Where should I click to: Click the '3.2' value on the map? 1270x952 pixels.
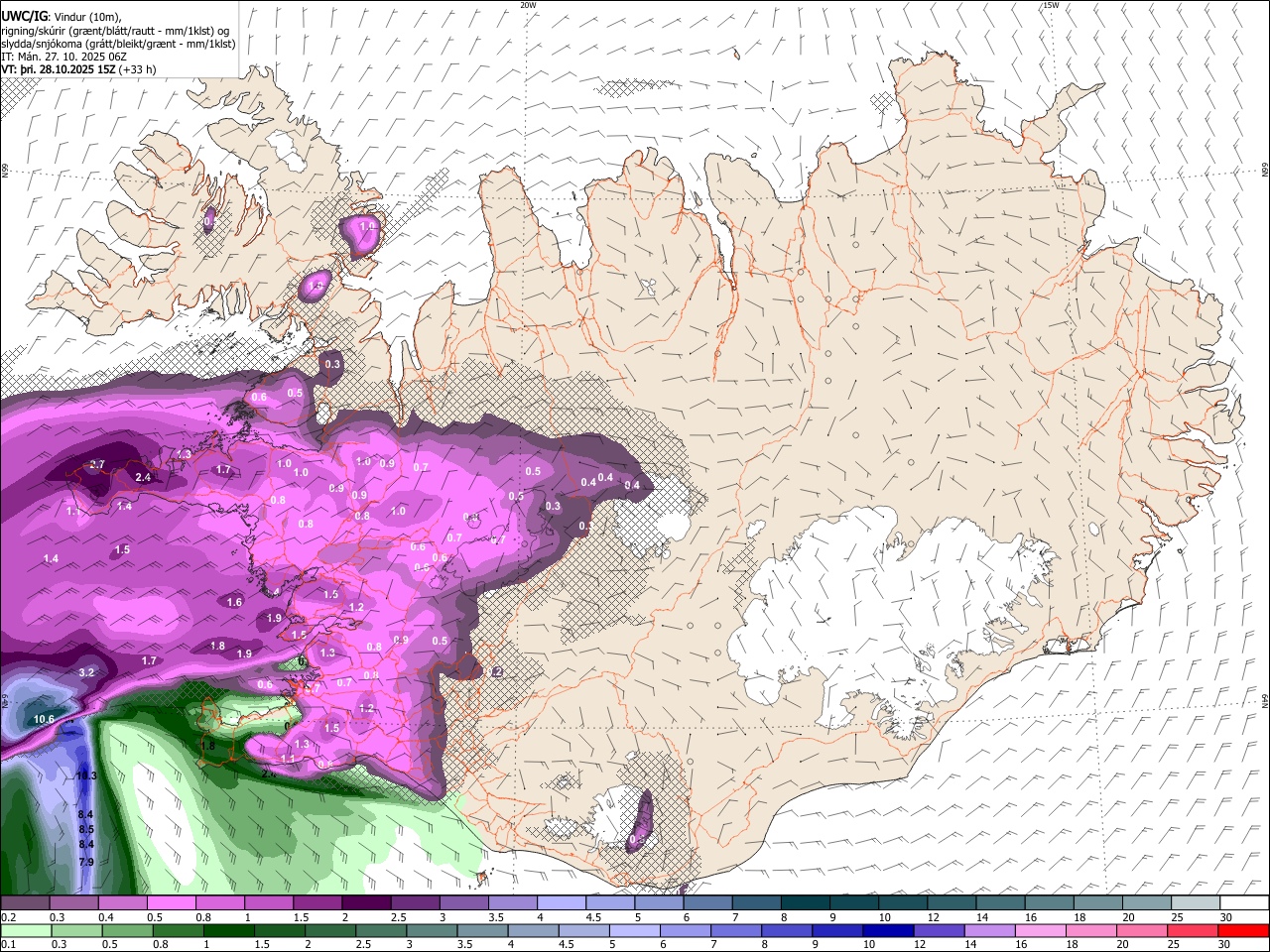(86, 672)
